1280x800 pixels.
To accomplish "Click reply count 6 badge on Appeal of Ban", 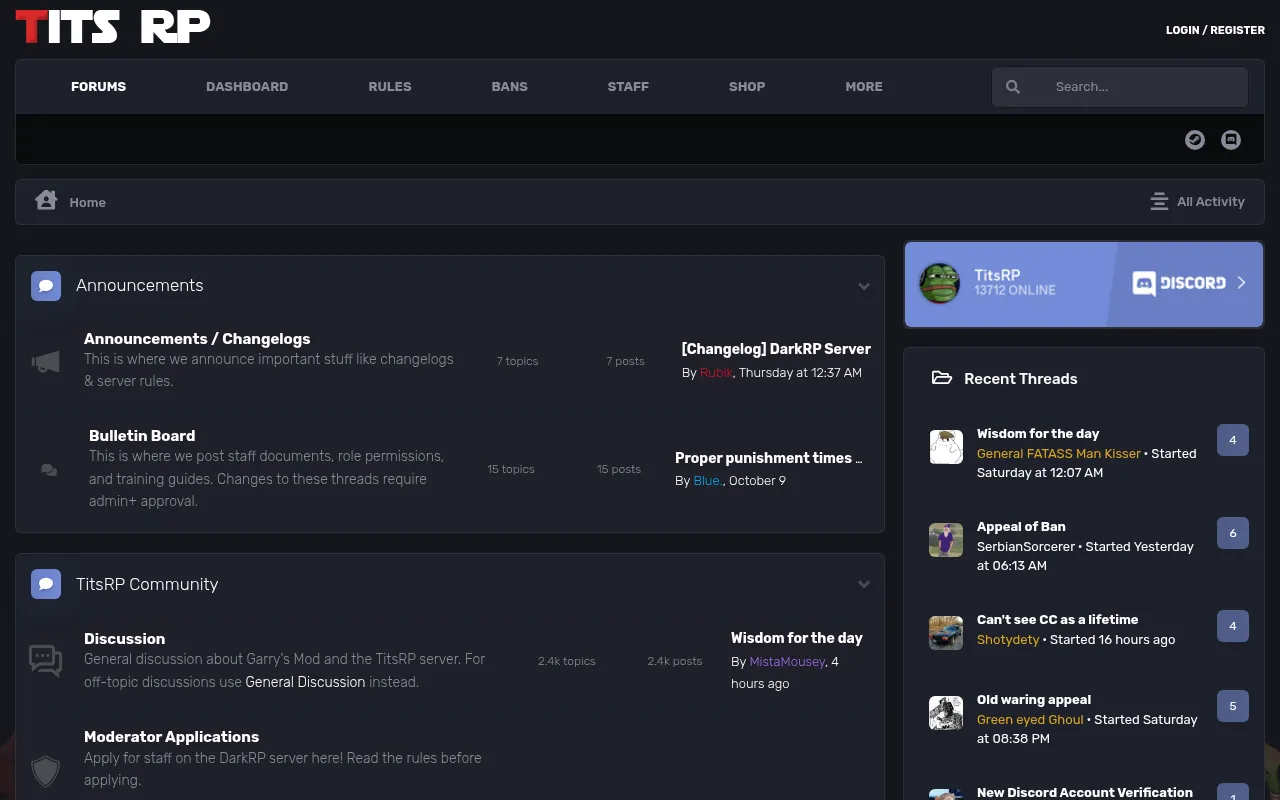I will [x=1233, y=533].
